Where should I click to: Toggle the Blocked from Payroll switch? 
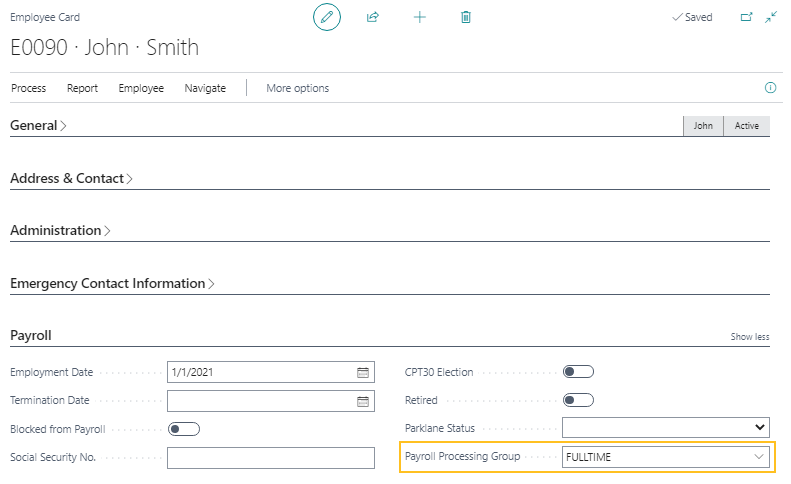184,429
